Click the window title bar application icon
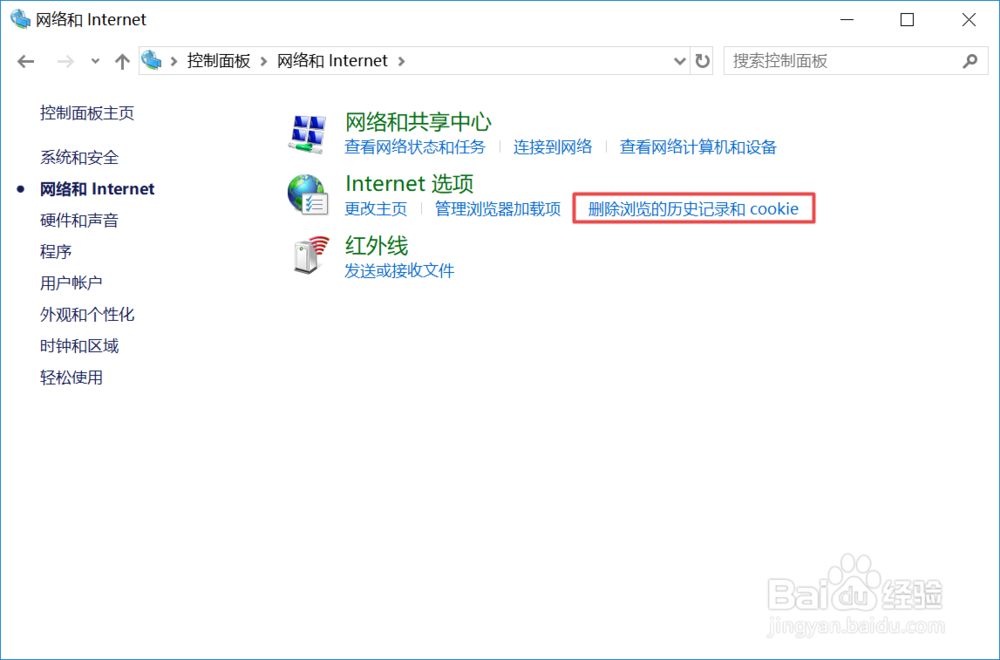The image size is (1000, 660). click(x=18, y=19)
